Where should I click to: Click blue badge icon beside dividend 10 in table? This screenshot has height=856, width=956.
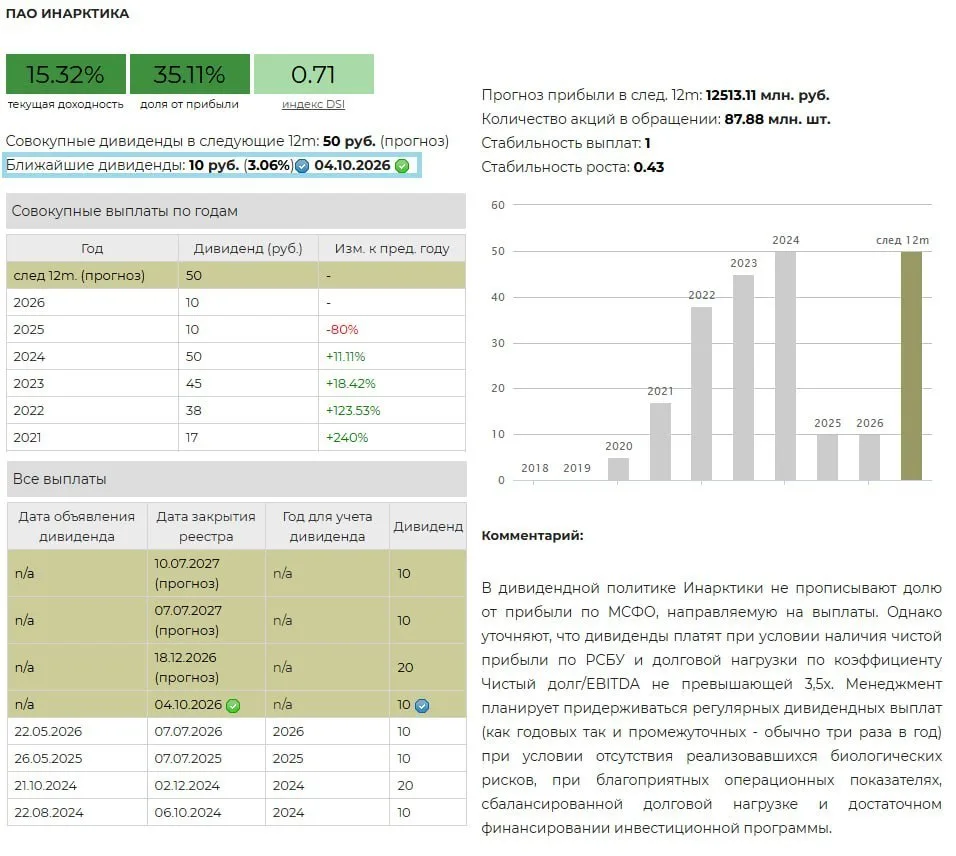[422, 705]
